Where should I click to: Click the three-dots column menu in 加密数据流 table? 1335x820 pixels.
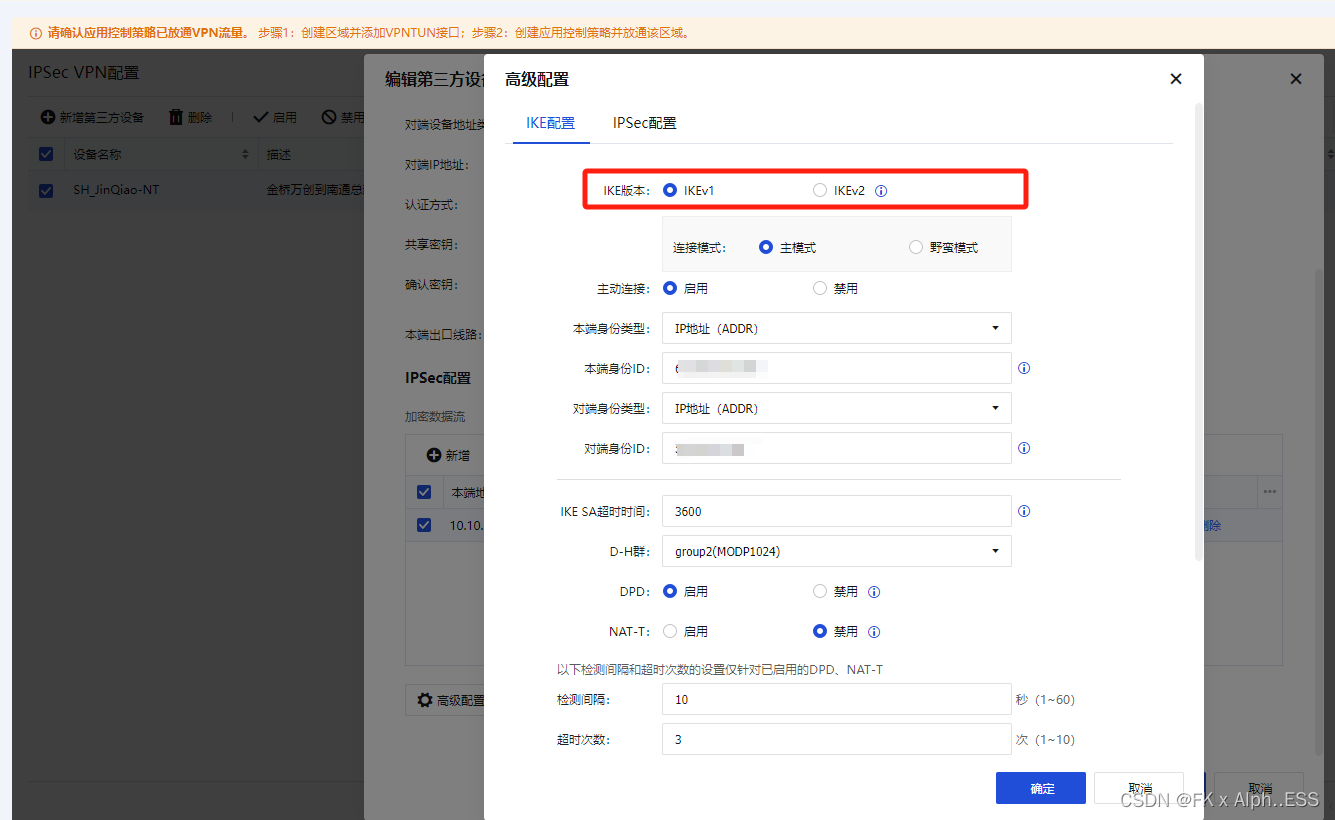click(x=1270, y=492)
